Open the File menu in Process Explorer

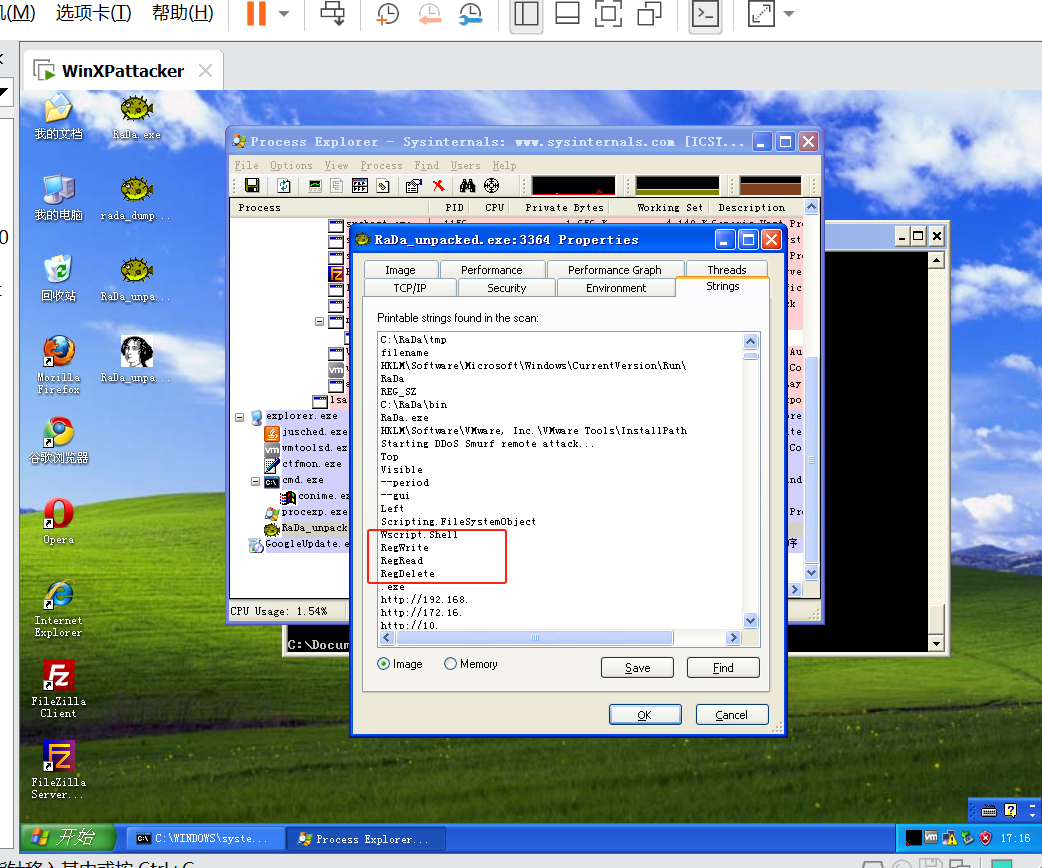(247, 165)
